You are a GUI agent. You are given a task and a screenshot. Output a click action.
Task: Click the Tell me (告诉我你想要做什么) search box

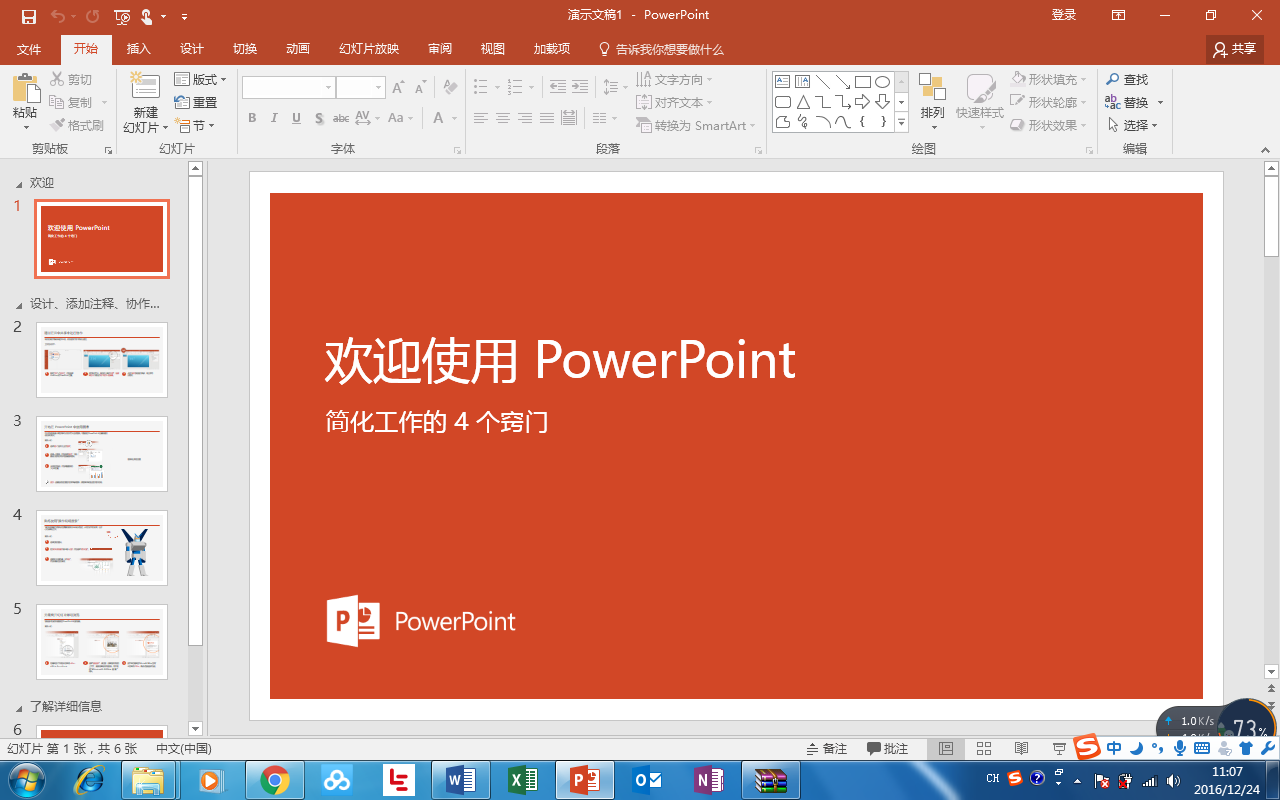(661, 49)
